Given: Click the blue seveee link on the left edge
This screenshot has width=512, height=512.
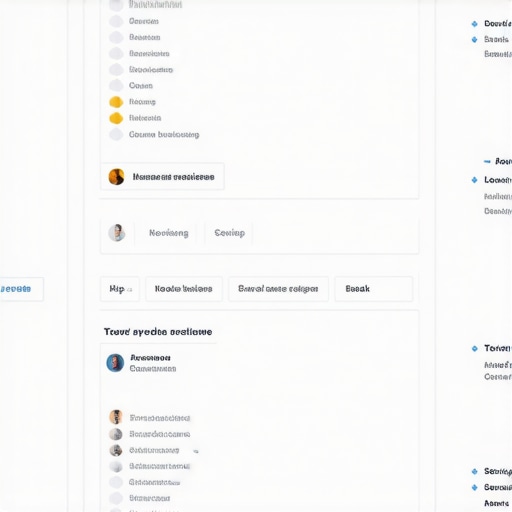Looking at the screenshot, I should [16, 289].
